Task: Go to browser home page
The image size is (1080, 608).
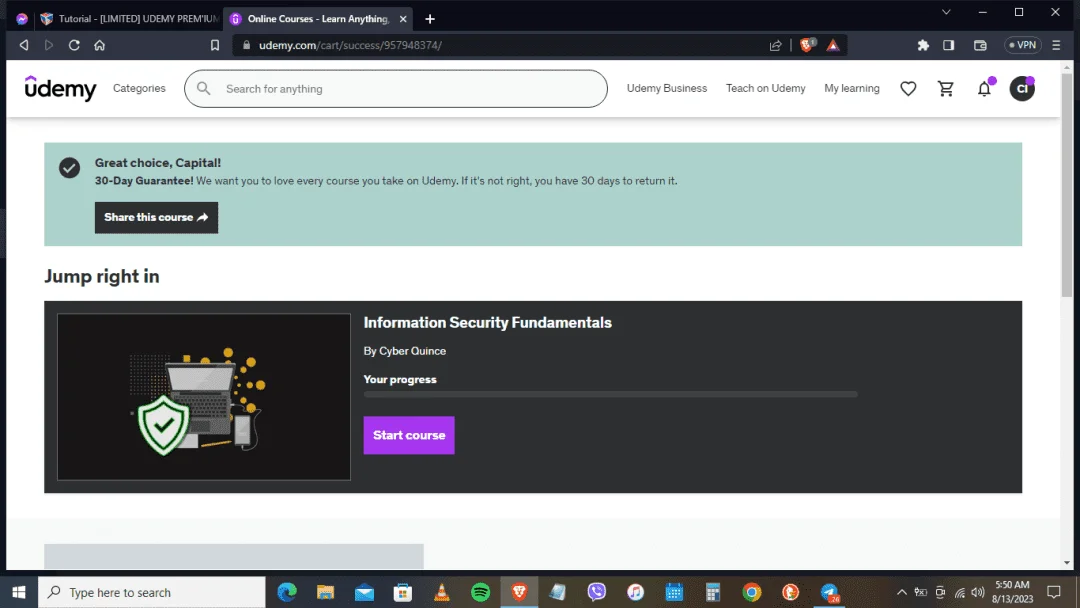Action: (x=99, y=45)
